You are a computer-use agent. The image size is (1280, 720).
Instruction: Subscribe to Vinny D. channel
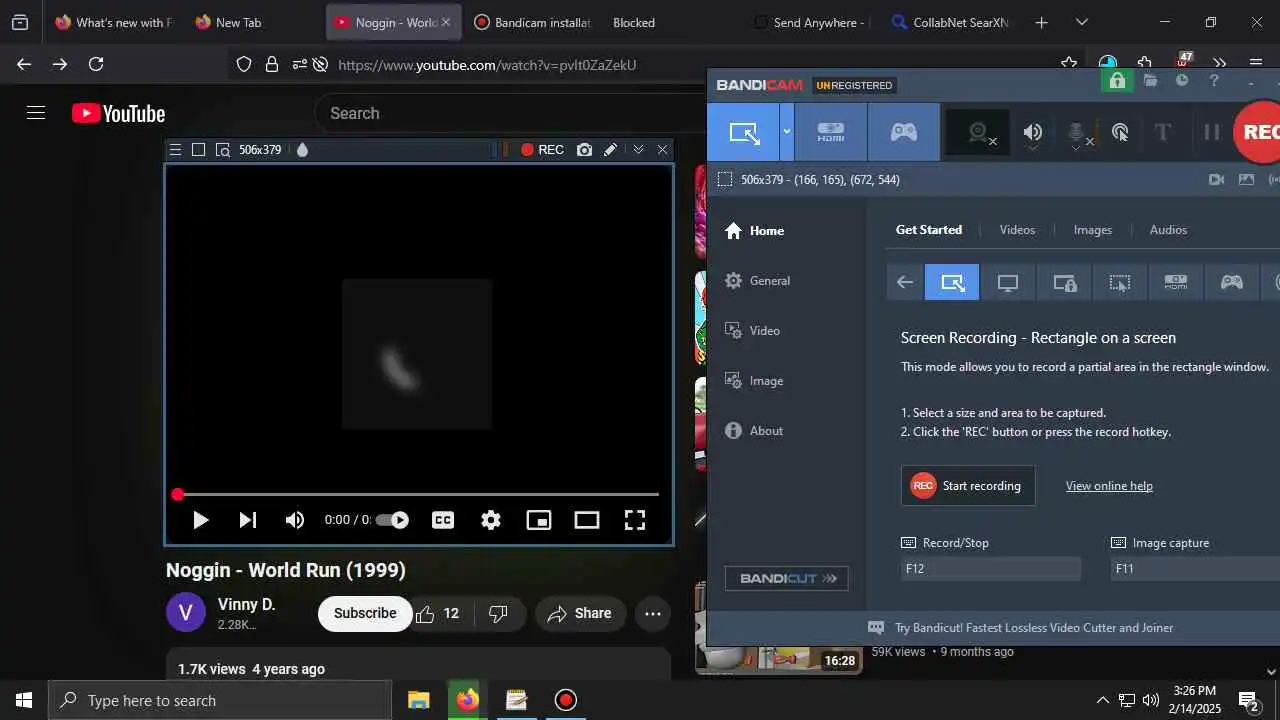[x=365, y=614]
